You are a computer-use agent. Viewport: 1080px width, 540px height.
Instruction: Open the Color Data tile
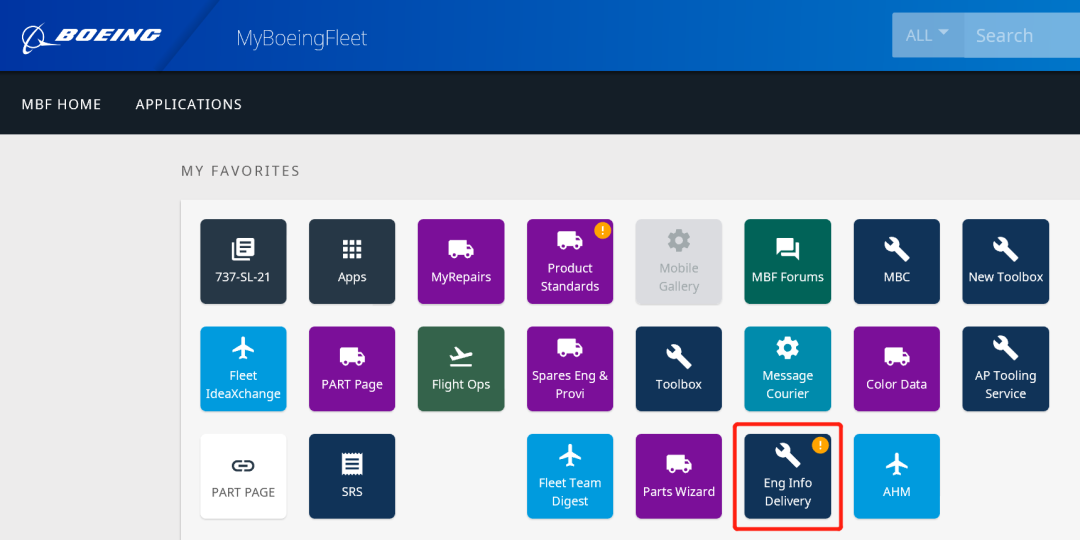coord(897,369)
